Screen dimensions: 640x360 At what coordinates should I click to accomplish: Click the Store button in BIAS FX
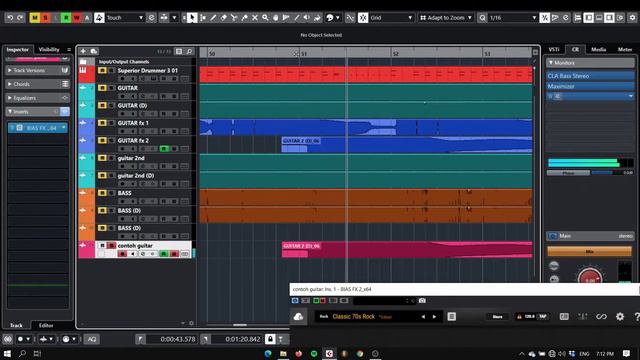(x=497, y=316)
